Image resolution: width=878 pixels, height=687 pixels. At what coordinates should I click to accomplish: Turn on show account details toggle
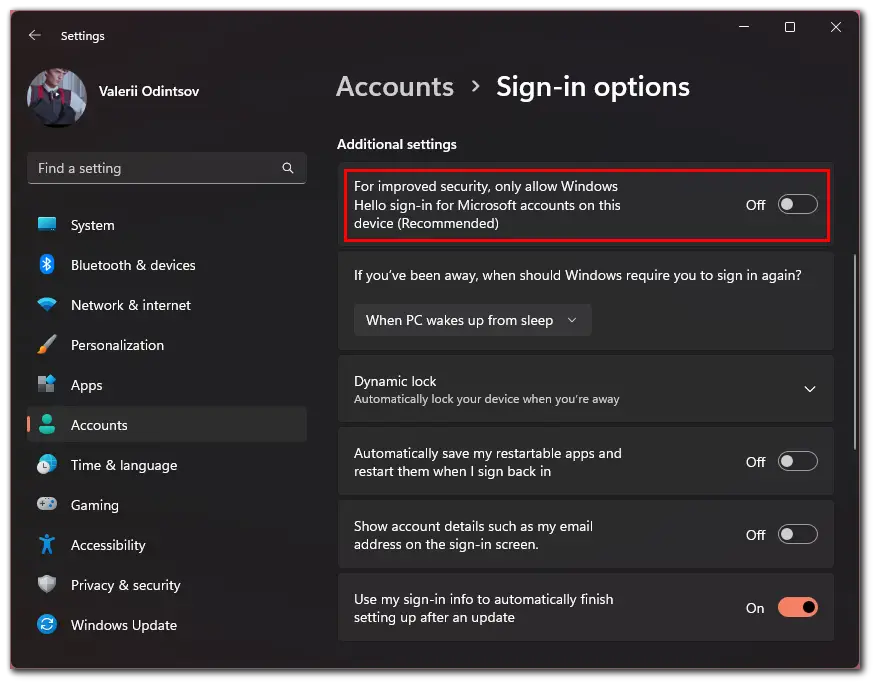click(x=797, y=534)
